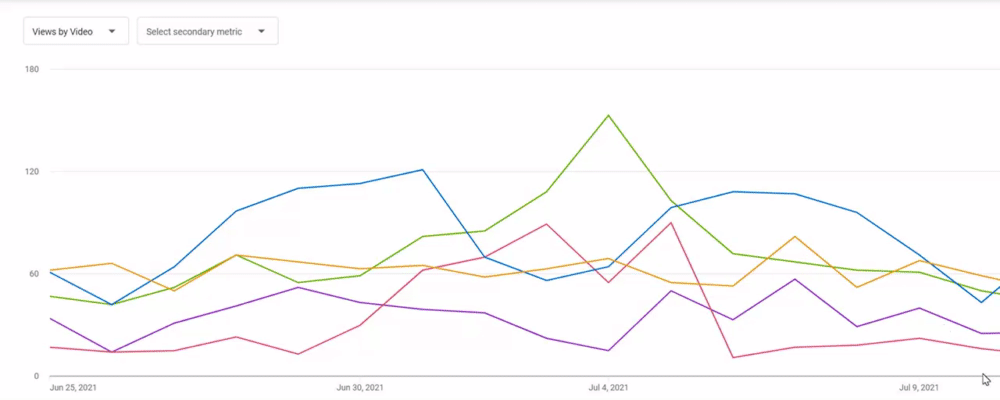The height and width of the screenshot is (400, 1000).
Task: Open the Select secondary metric dropdown
Action: (207, 32)
